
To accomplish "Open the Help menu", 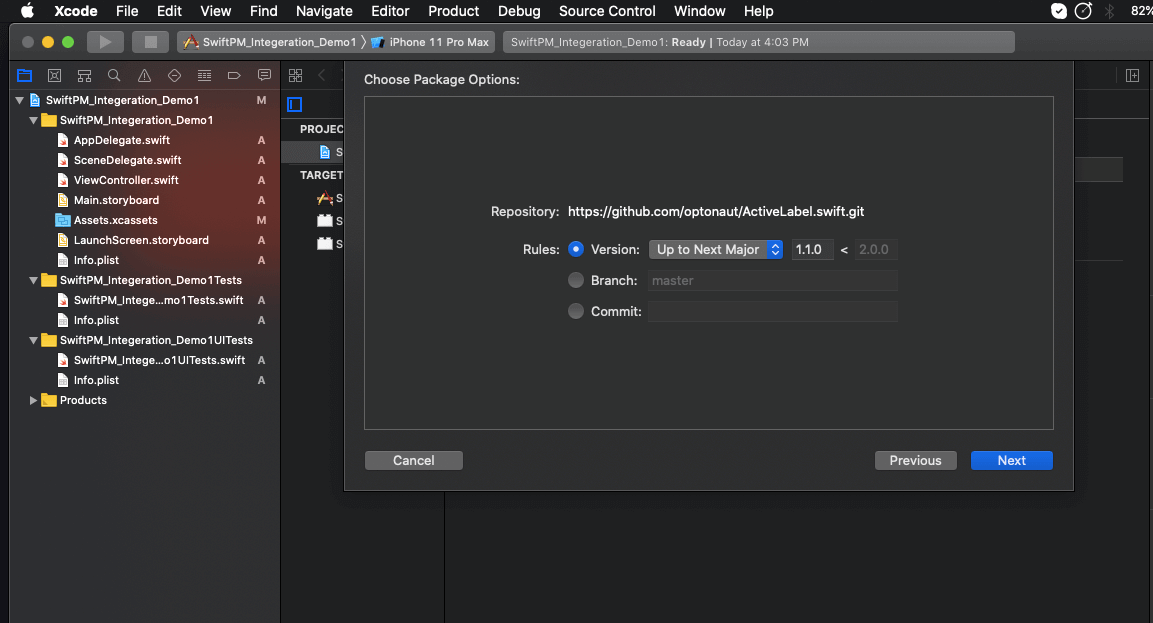I will [758, 11].
